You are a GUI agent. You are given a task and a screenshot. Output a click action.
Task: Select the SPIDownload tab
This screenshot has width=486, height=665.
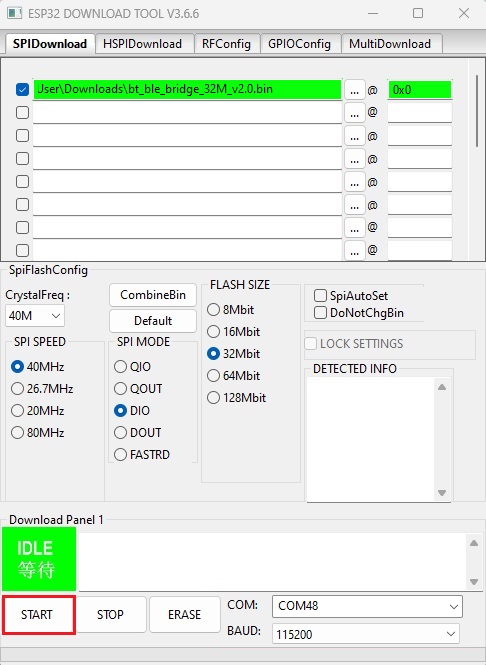tap(50, 44)
